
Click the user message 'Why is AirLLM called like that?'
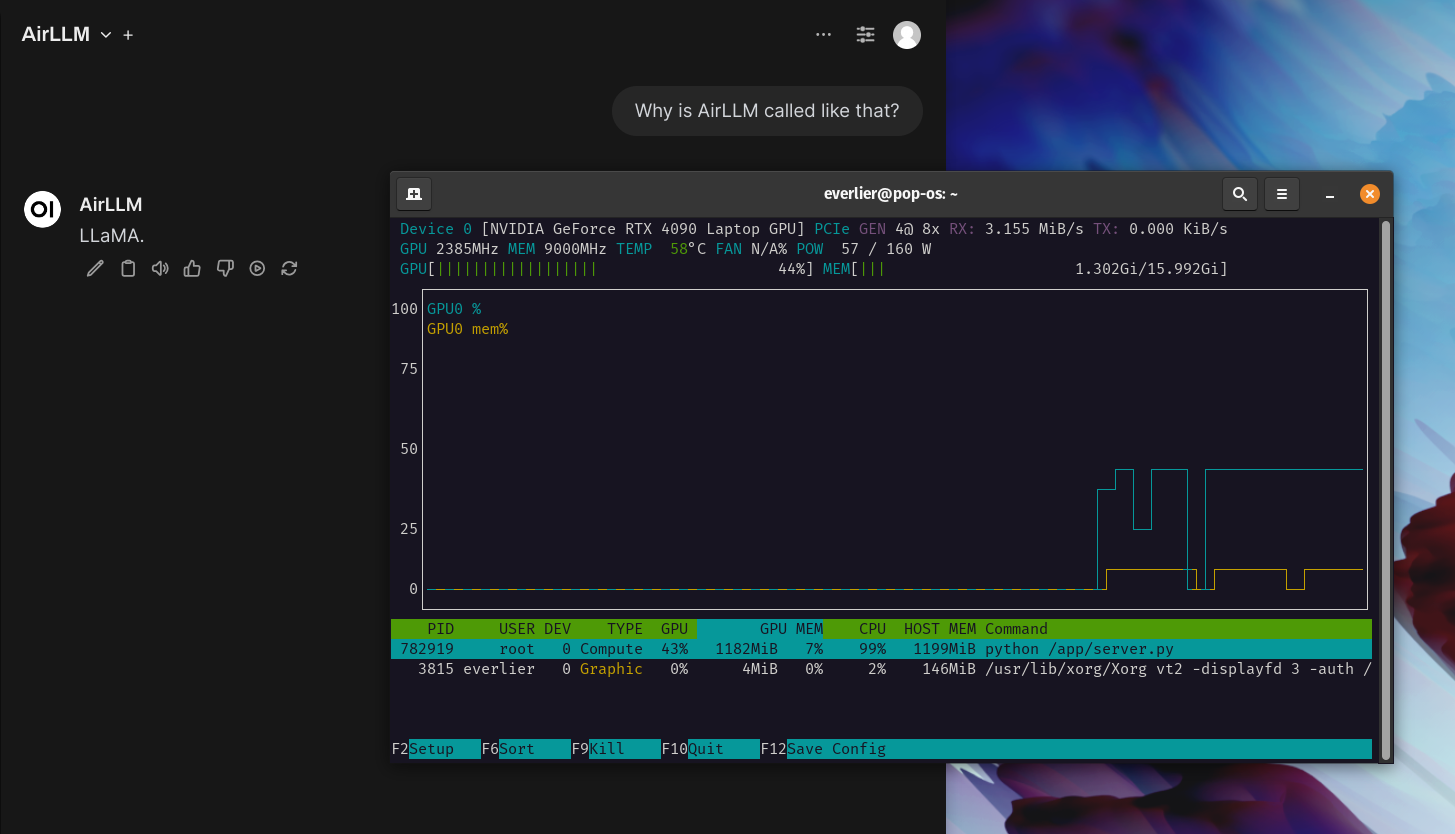tap(767, 110)
